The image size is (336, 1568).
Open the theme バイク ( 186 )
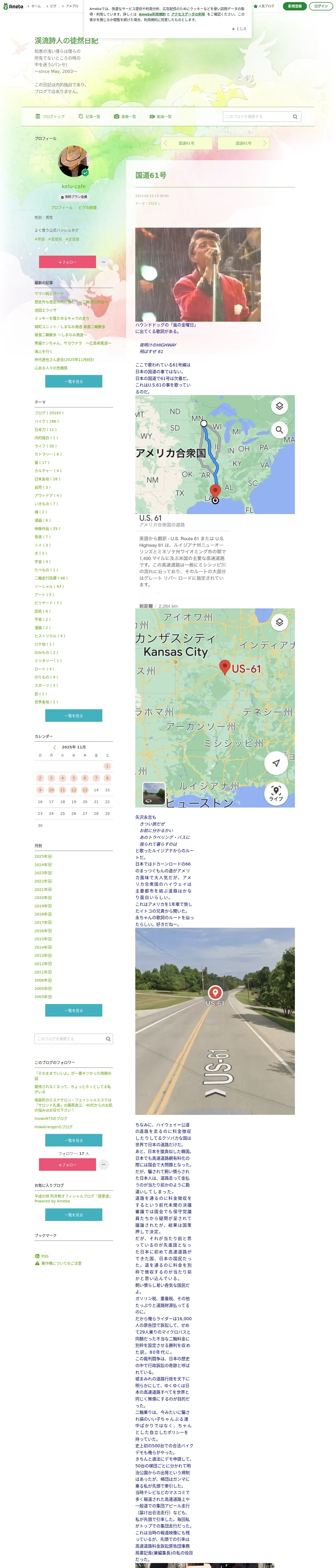(x=46, y=421)
